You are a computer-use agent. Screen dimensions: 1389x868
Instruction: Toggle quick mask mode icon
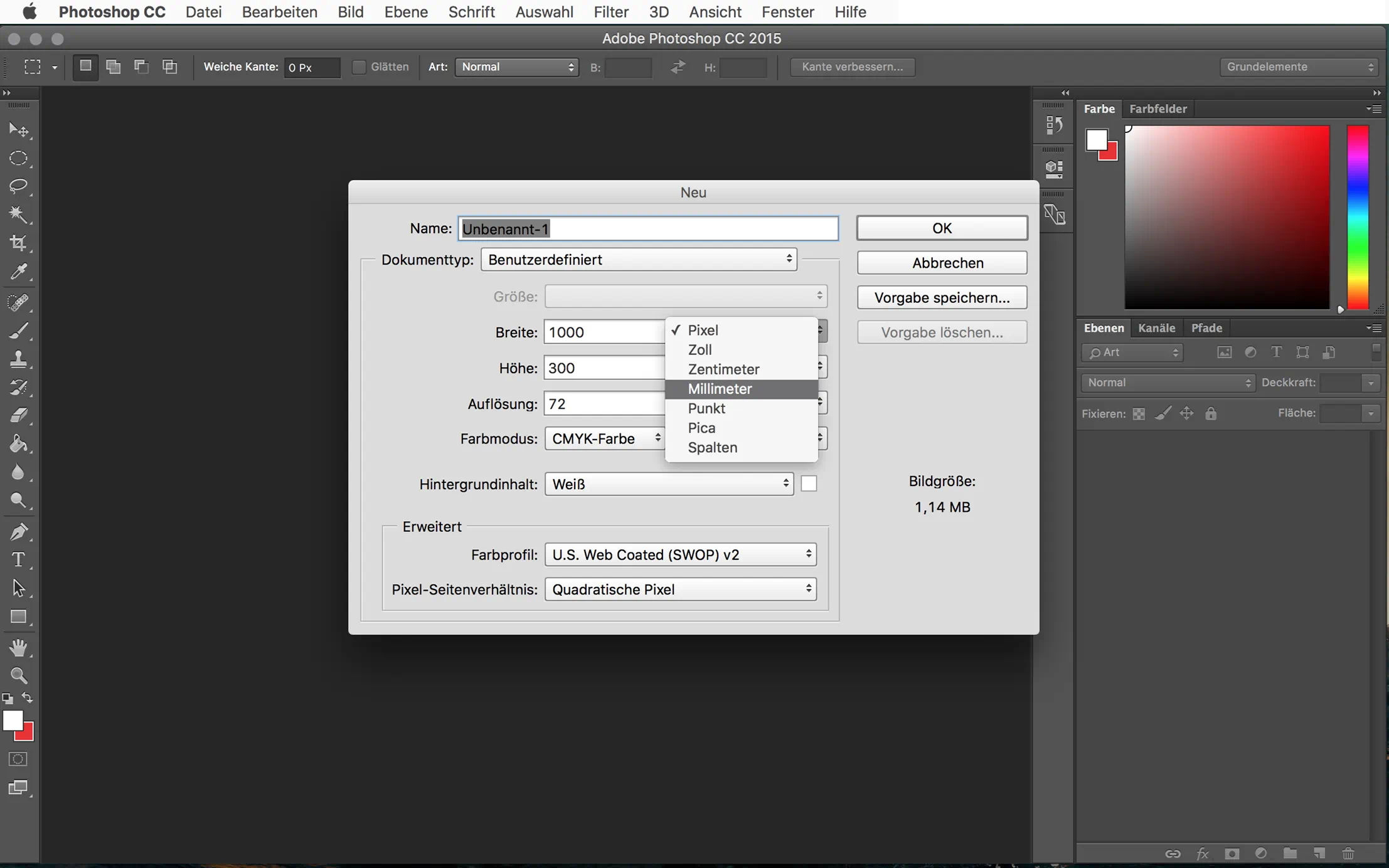(x=18, y=759)
